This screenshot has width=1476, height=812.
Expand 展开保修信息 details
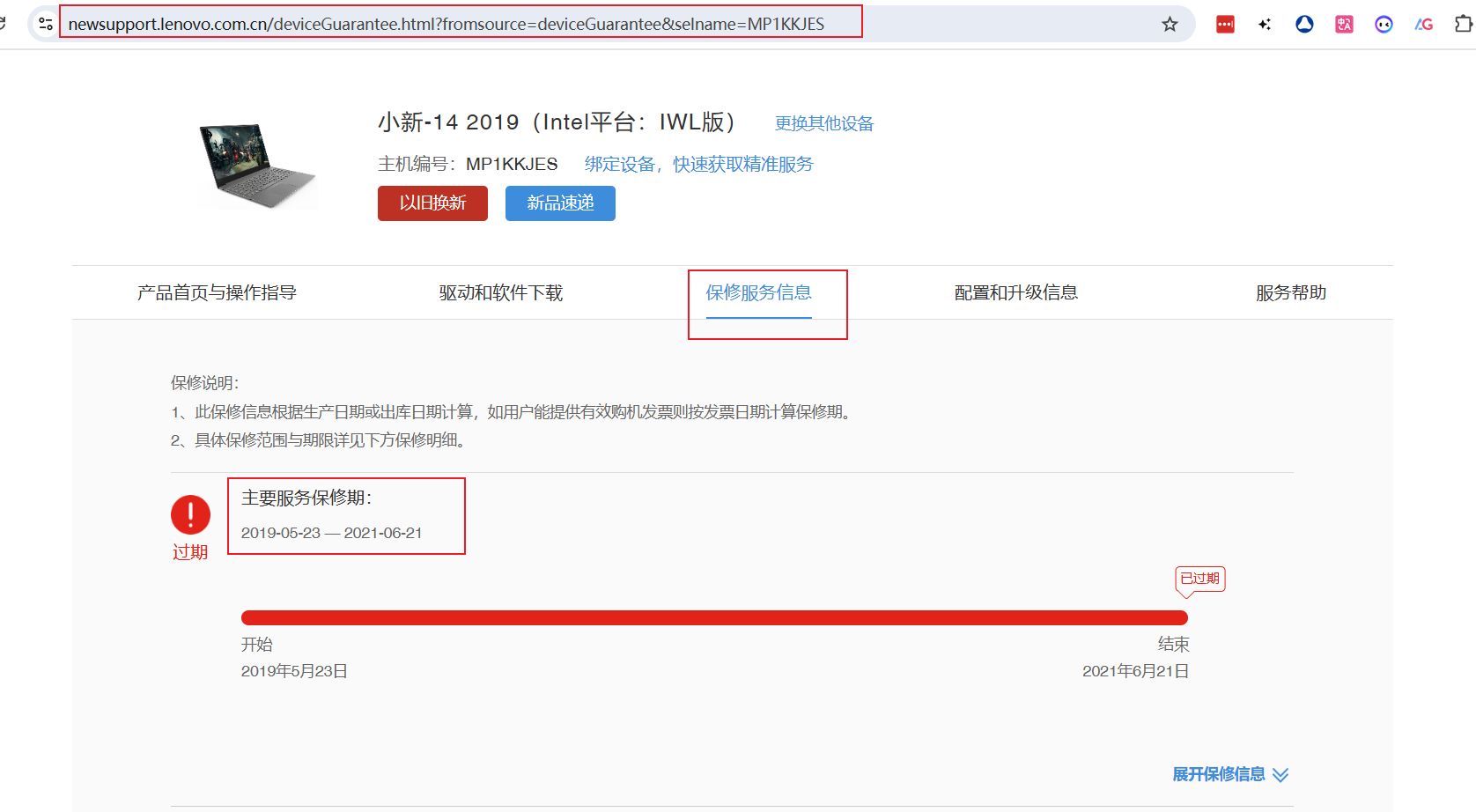(x=1230, y=774)
